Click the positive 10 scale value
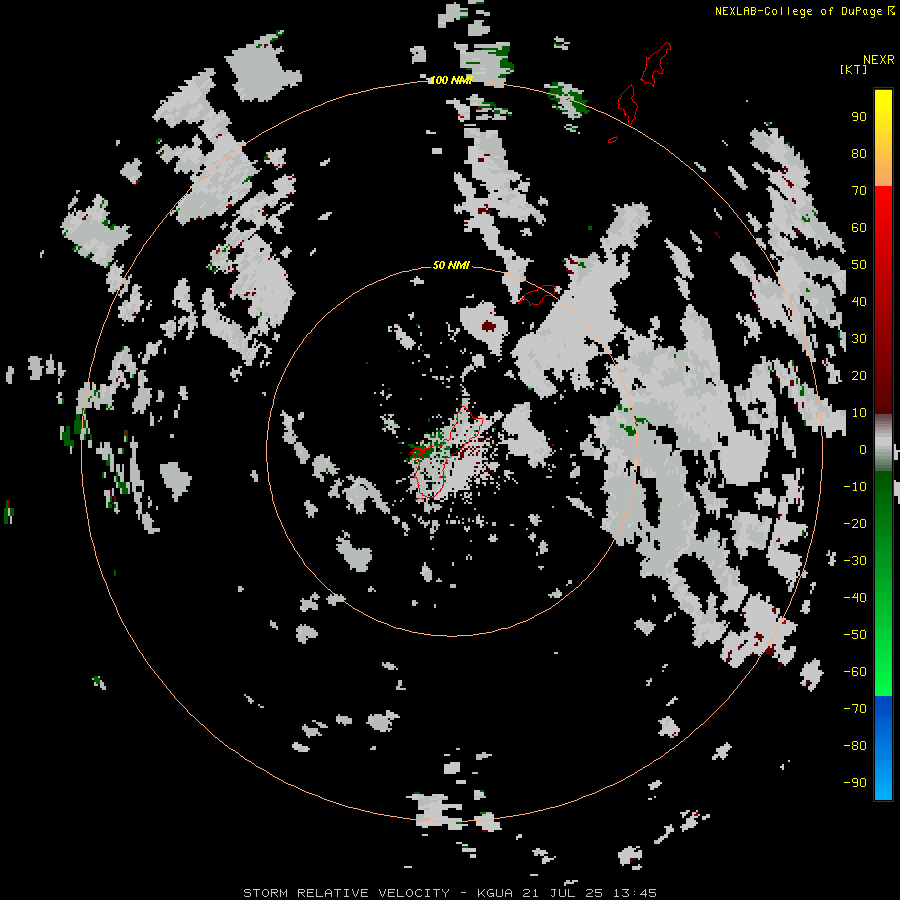 pyautogui.click(x=859, y=413)
